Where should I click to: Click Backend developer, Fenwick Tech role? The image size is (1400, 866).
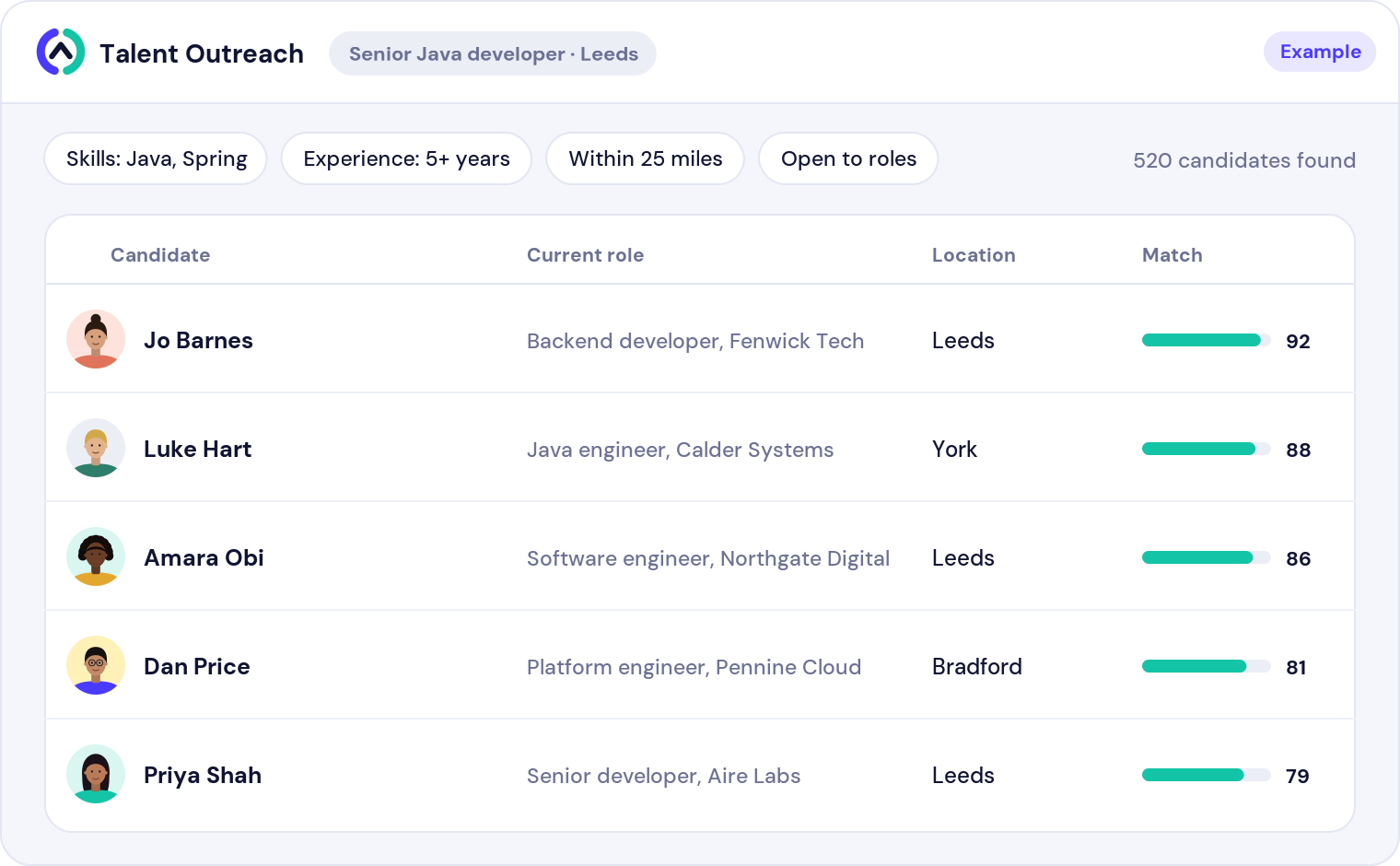(695, 341)
